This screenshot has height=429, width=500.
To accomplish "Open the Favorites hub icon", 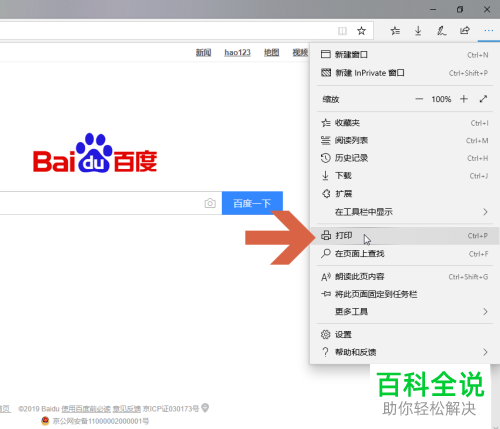I will [x=395, y=31].
